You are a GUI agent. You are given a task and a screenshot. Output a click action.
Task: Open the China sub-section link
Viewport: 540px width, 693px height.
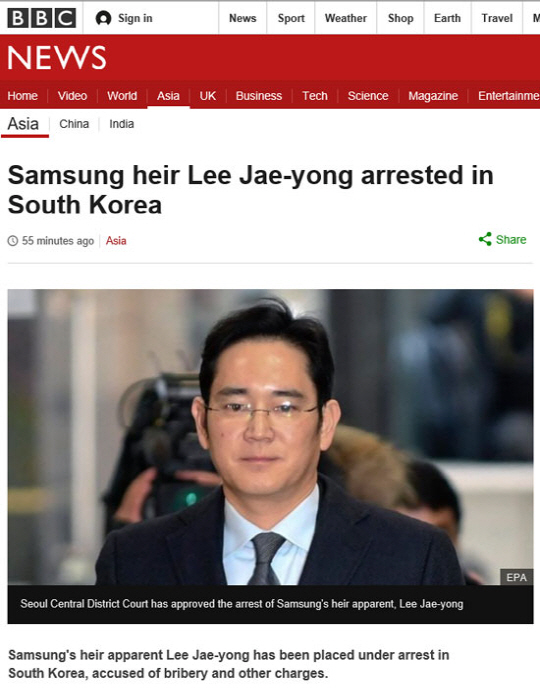[74, 124]
